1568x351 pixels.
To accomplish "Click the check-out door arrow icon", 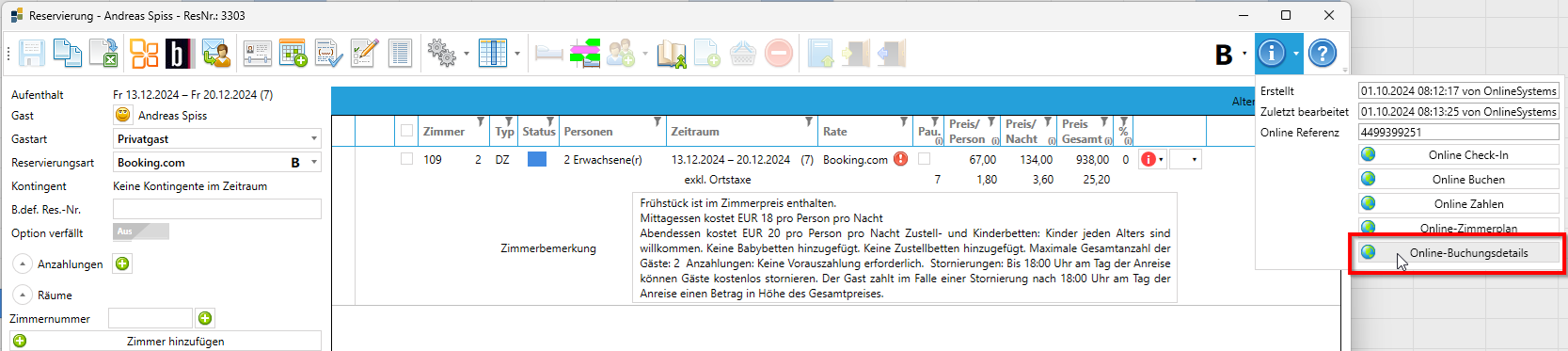I will click(x=891, y=54).
